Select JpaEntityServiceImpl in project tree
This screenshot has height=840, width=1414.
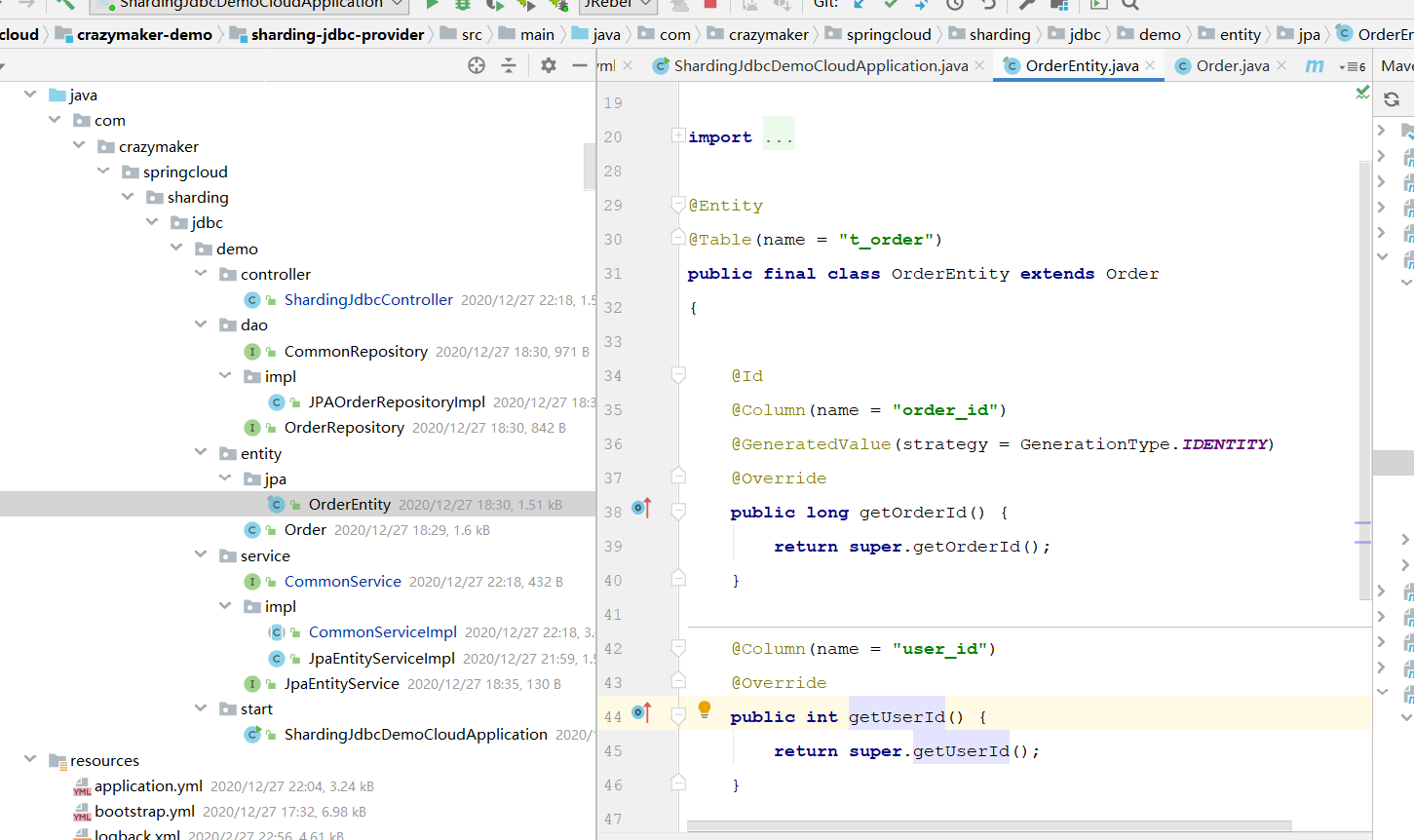pos(382,658)
